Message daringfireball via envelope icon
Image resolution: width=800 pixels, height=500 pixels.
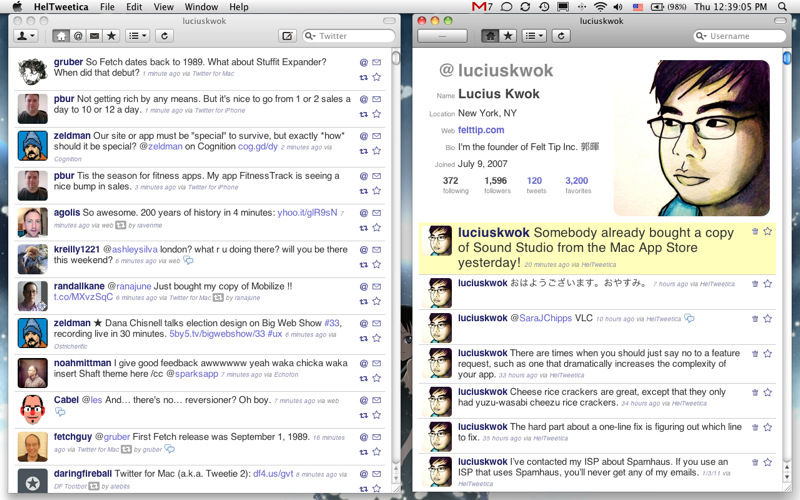coord(377,474)
